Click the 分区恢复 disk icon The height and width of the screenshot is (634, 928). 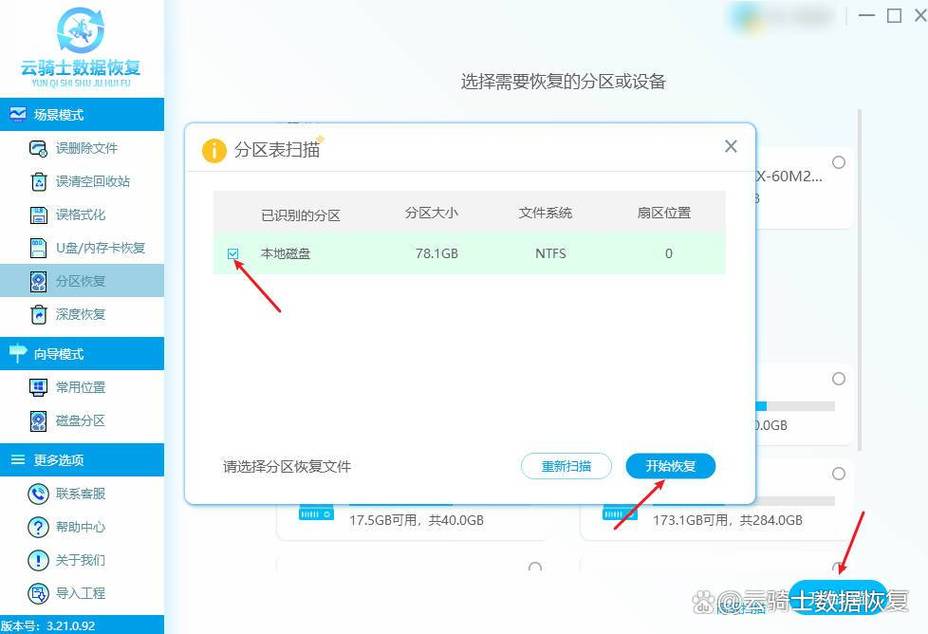(38, 281)
